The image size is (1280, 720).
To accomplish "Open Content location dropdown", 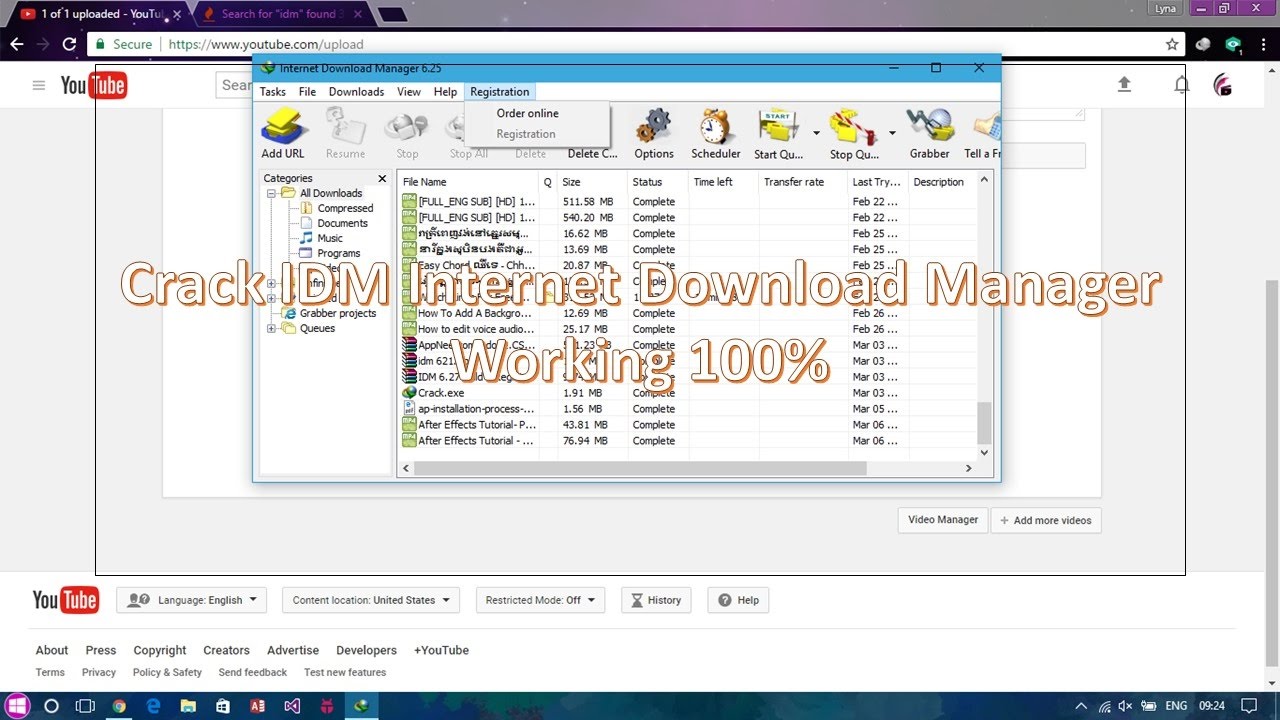I will pos(370,600).
